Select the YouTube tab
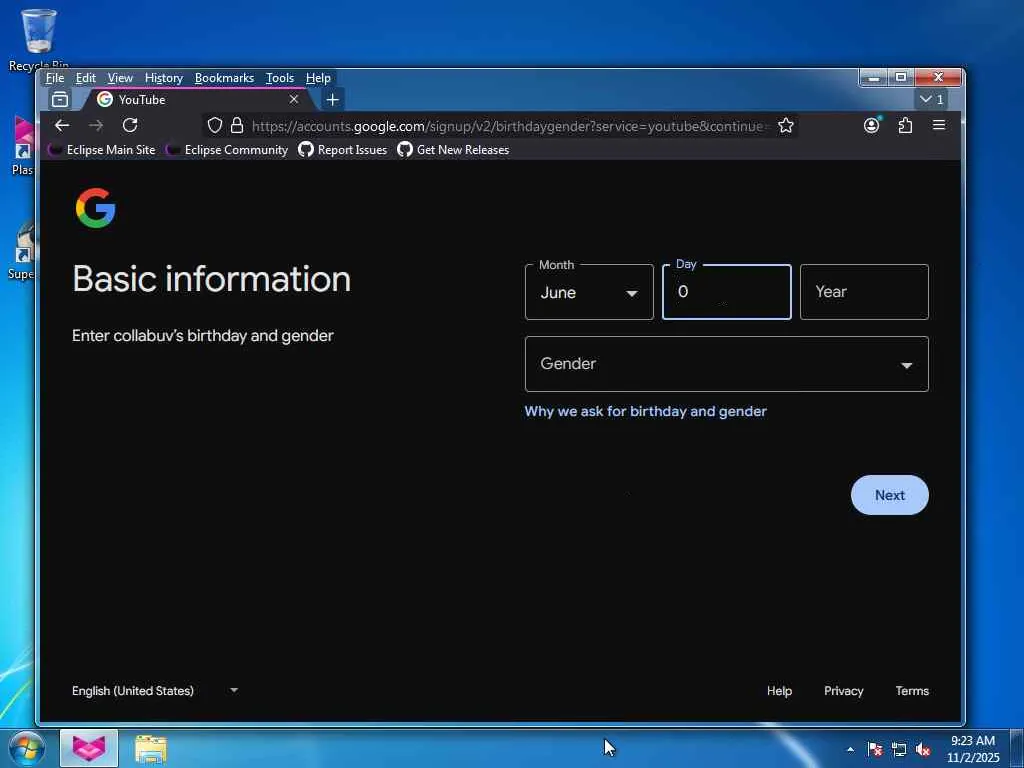This screenshot has width=1024, height=768. pyautogui.click(x=196, y=99)
